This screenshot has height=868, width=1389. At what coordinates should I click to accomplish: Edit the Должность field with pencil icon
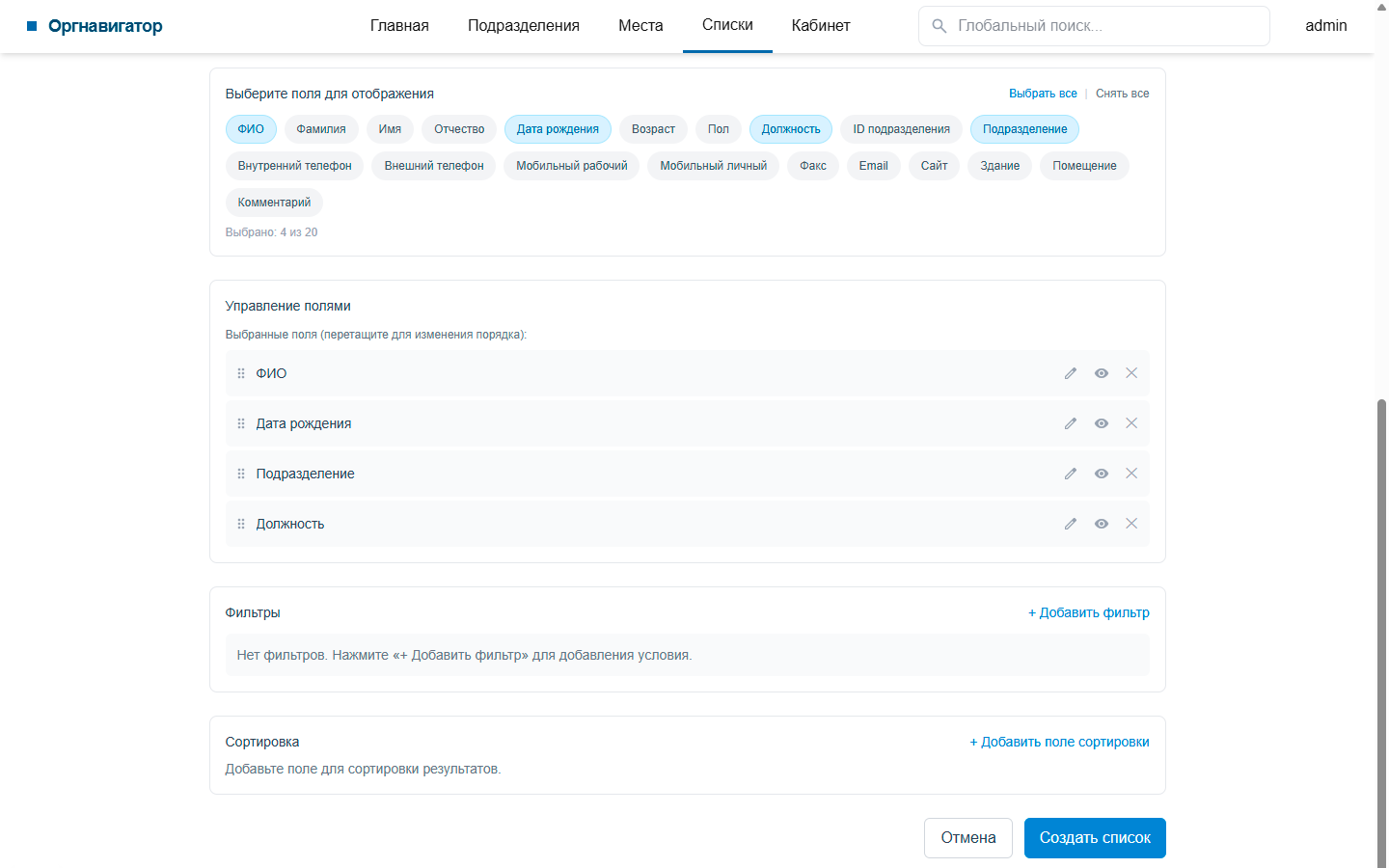pos(1071,524)
